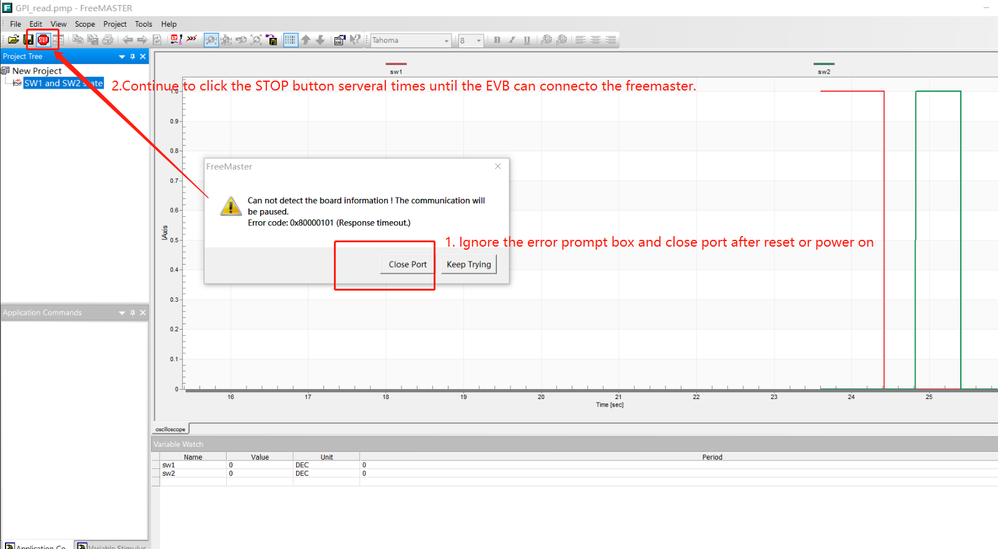The width and height of the screenshot is (998, 549).
Task: Click the sw2 legend label on chart
Action: coord(824,72)
